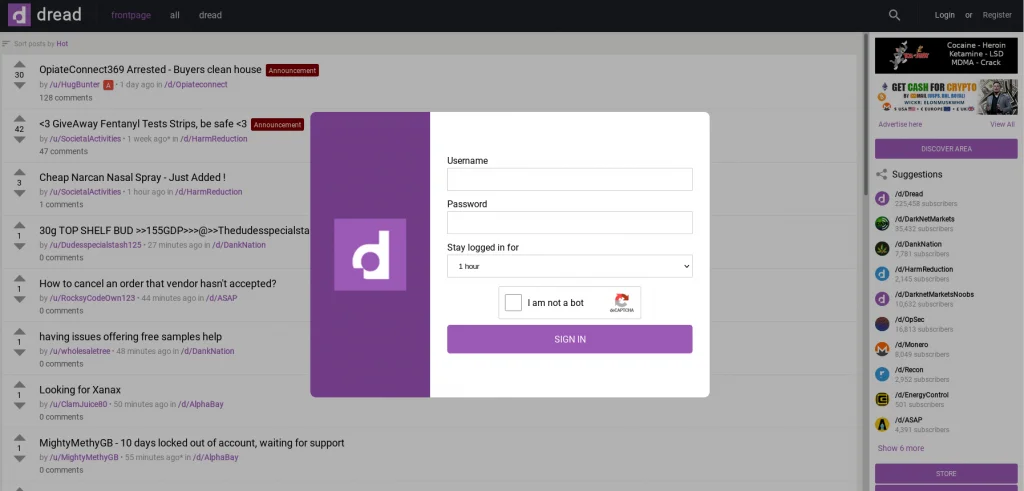Click the page's vertical scrollbar
This screenshot has width=1024, height=491.
(866, 250)
